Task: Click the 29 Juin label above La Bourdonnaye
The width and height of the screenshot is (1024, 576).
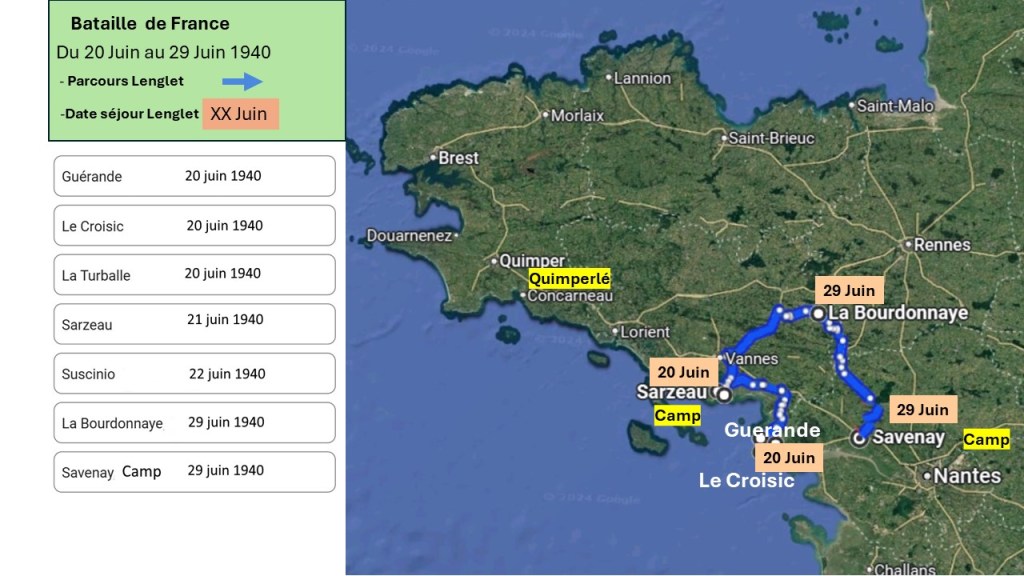Action: click(849, 291)
